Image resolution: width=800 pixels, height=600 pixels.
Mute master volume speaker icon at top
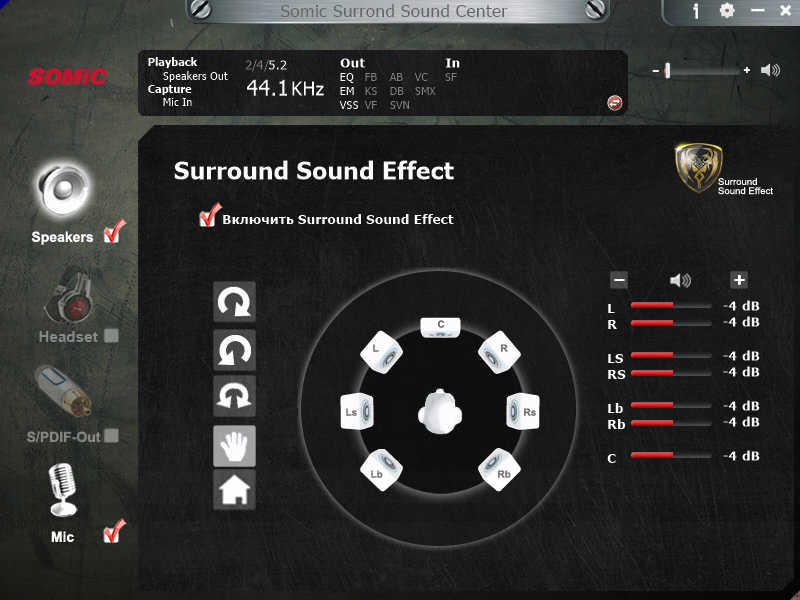(x=770, y=70)
